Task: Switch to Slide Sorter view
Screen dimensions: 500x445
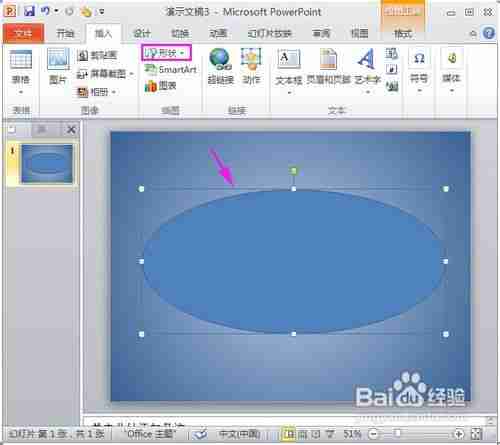Action: click(x=302, y=434)
